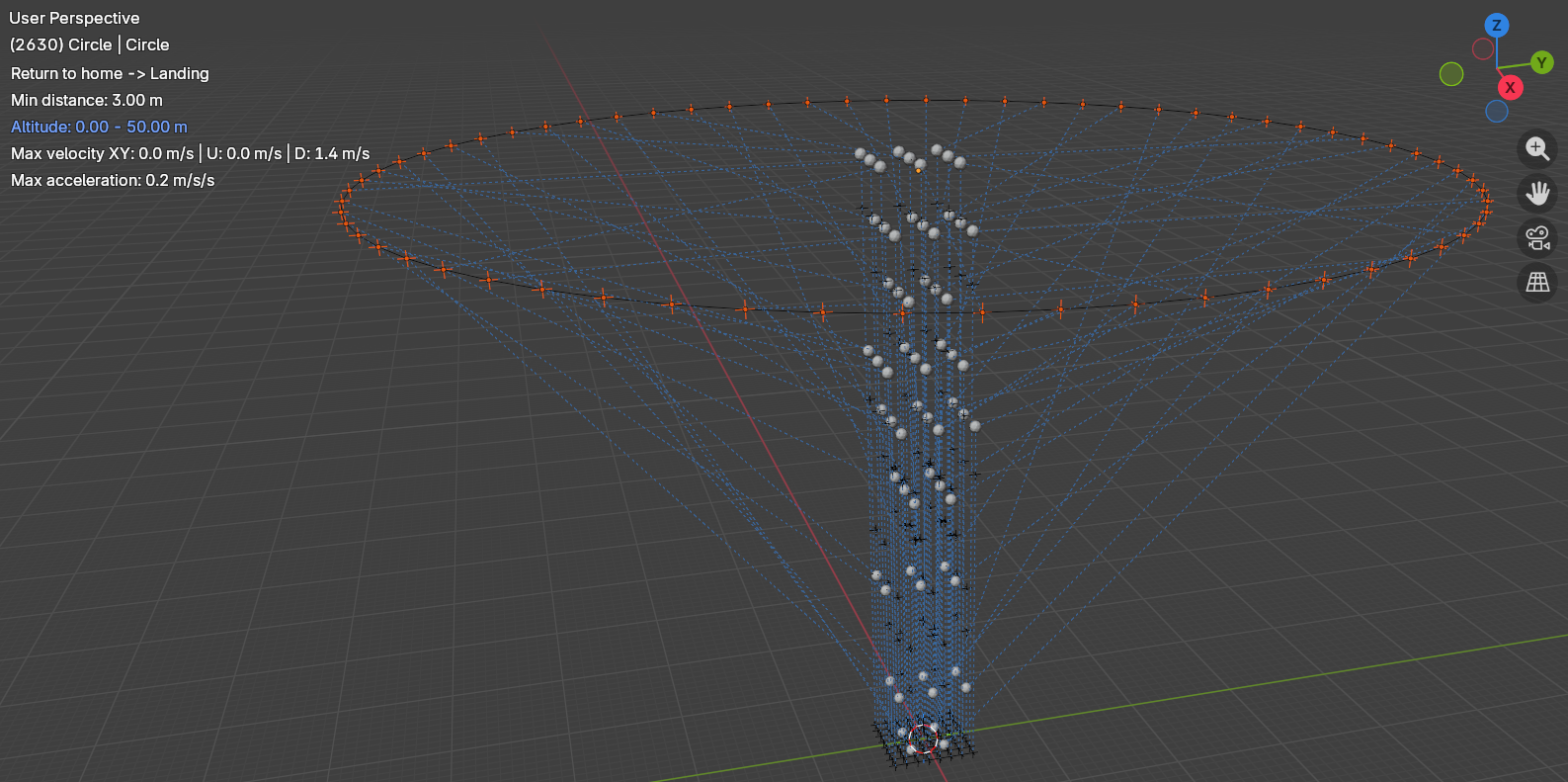
Task: Click the green Y axis gizmo handle
Action: point(1541,63)
